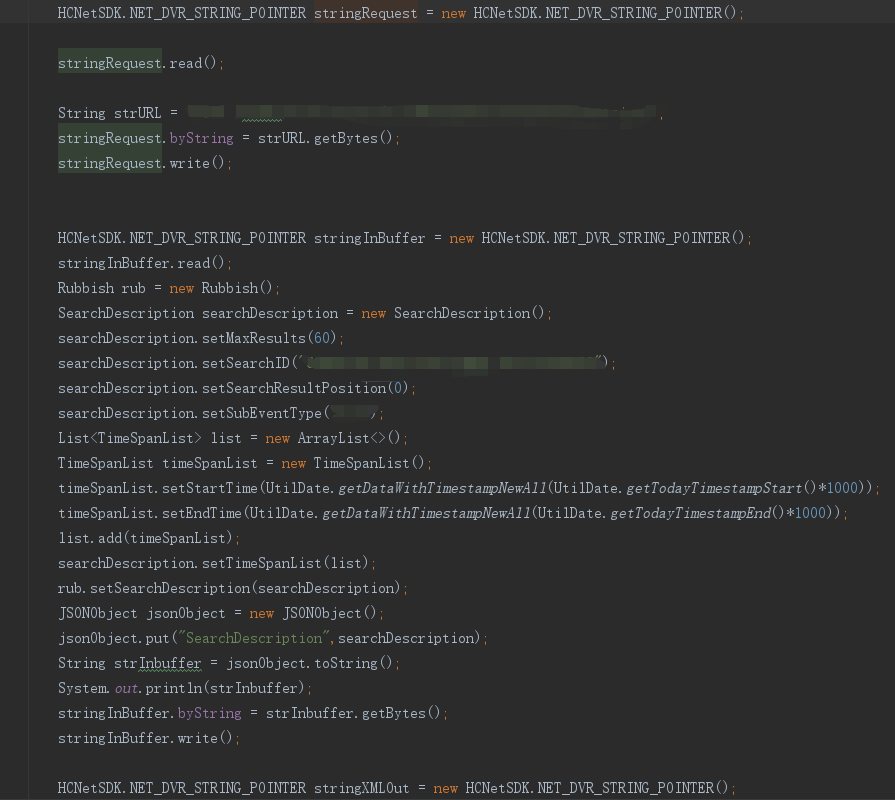Click the strInbuffer variable declaration
The image size is (895, 800).
coord(158,664)
